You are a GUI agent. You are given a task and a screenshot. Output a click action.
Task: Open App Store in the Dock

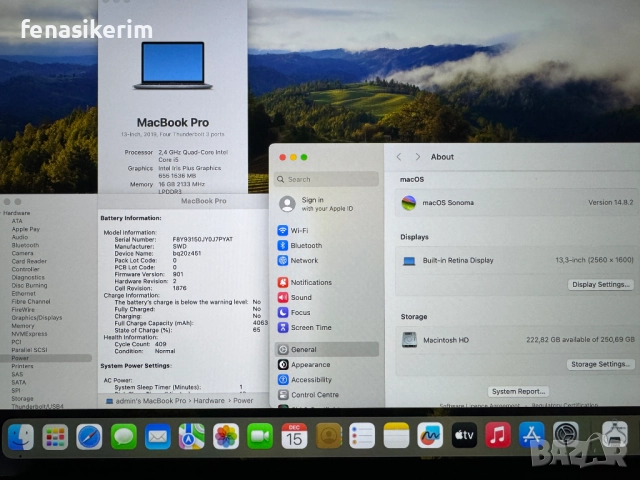(531, 435)
